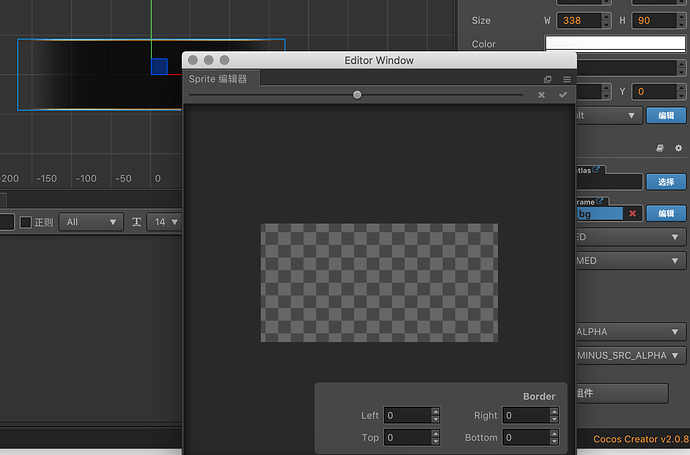This screenshot has width=690, height=455.
Task: Toggle the 正则 regex checkbox
Action: point(26,222)
